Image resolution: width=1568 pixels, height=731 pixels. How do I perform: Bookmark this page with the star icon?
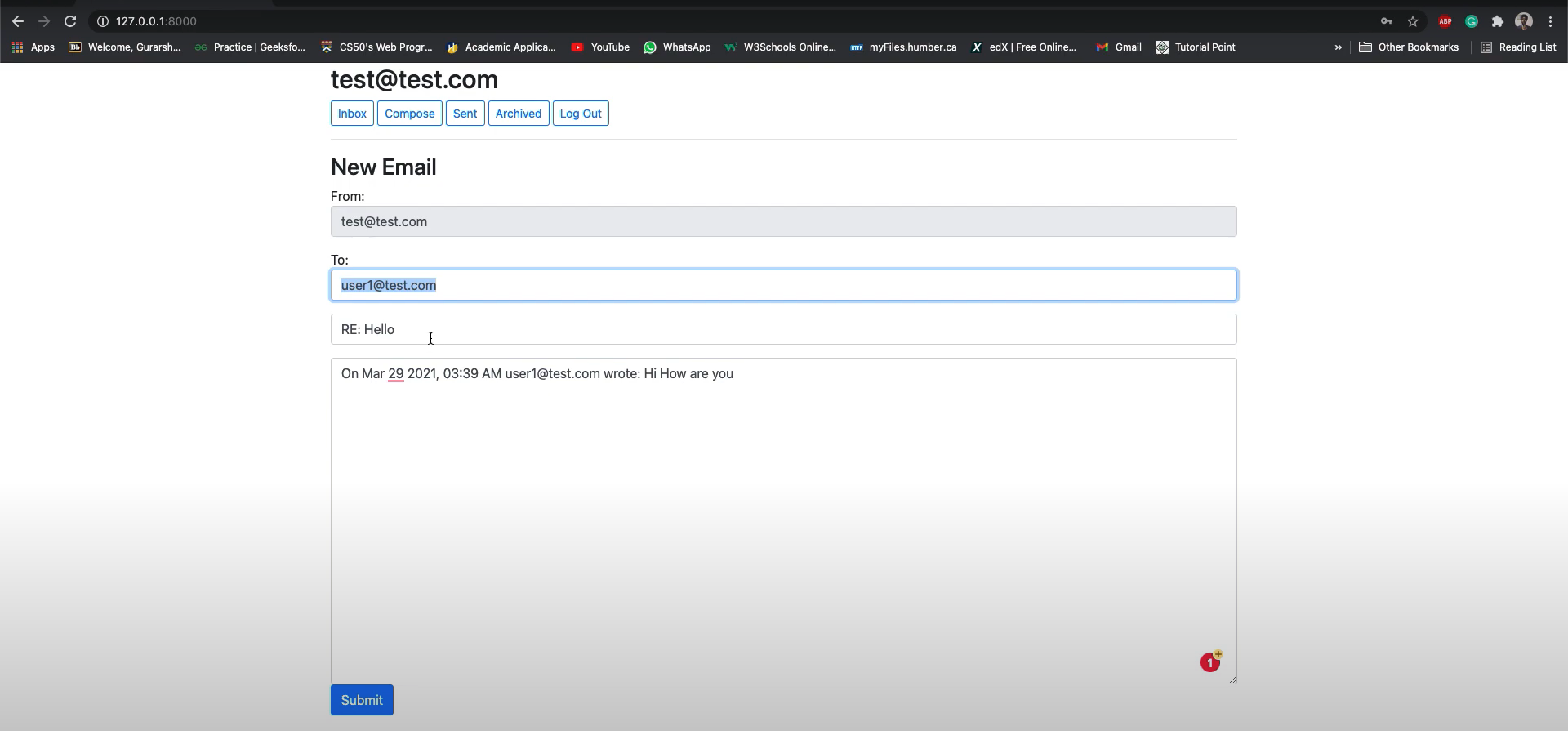1413,21
